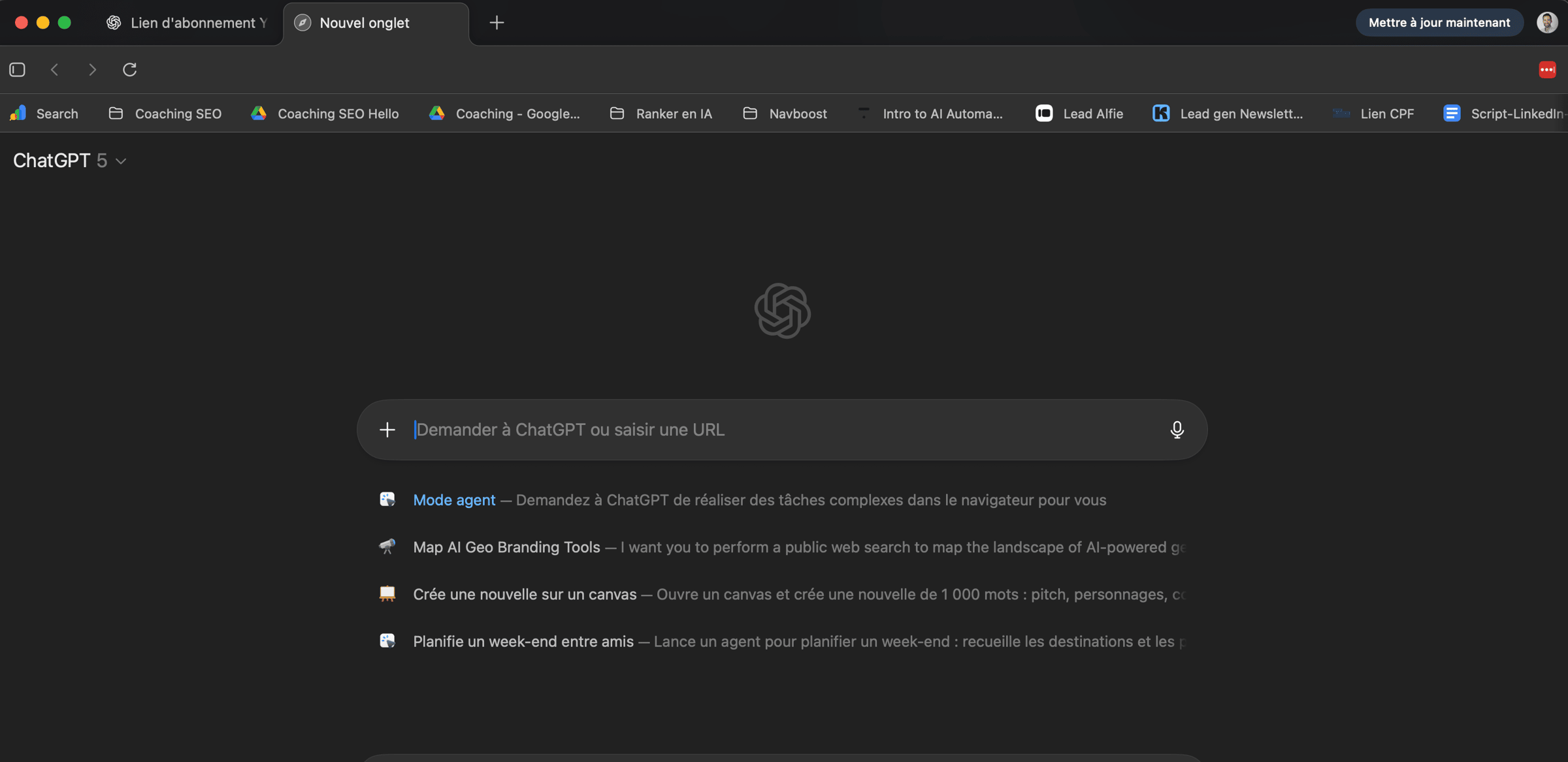Expand the ChatGPT 5 model dropdown
This screenshot has height=762, width=1568.
pyautogui.click(x=69, y=161)
